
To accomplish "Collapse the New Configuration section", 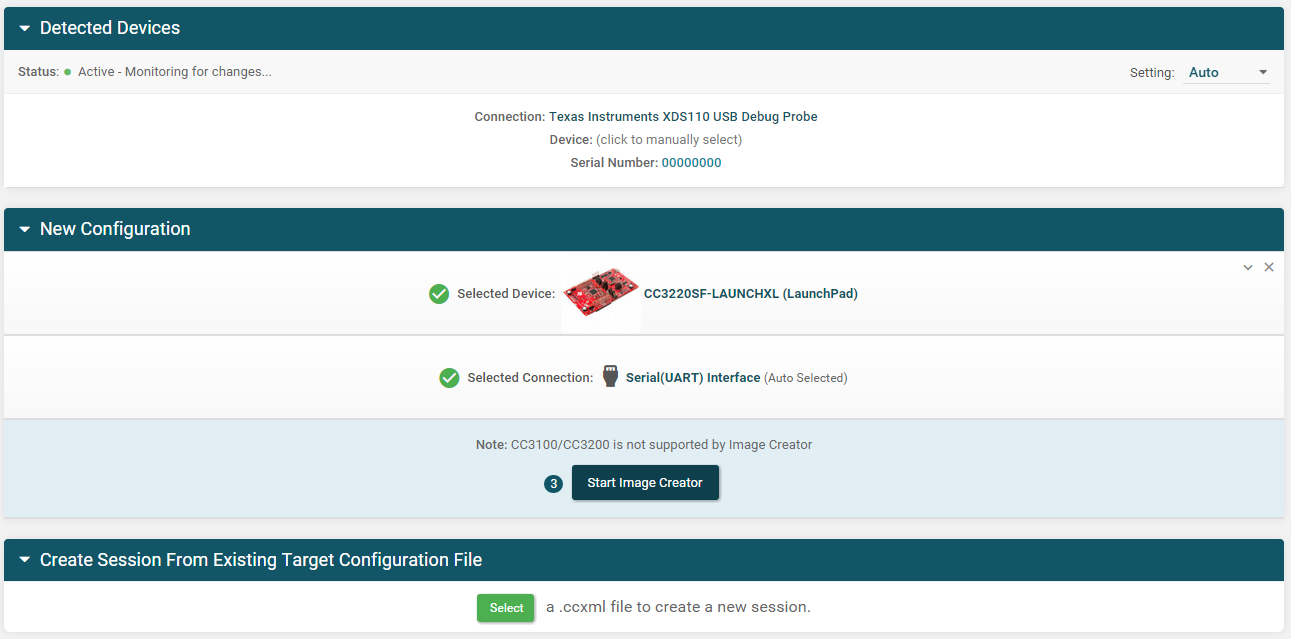I will point(25,230).
